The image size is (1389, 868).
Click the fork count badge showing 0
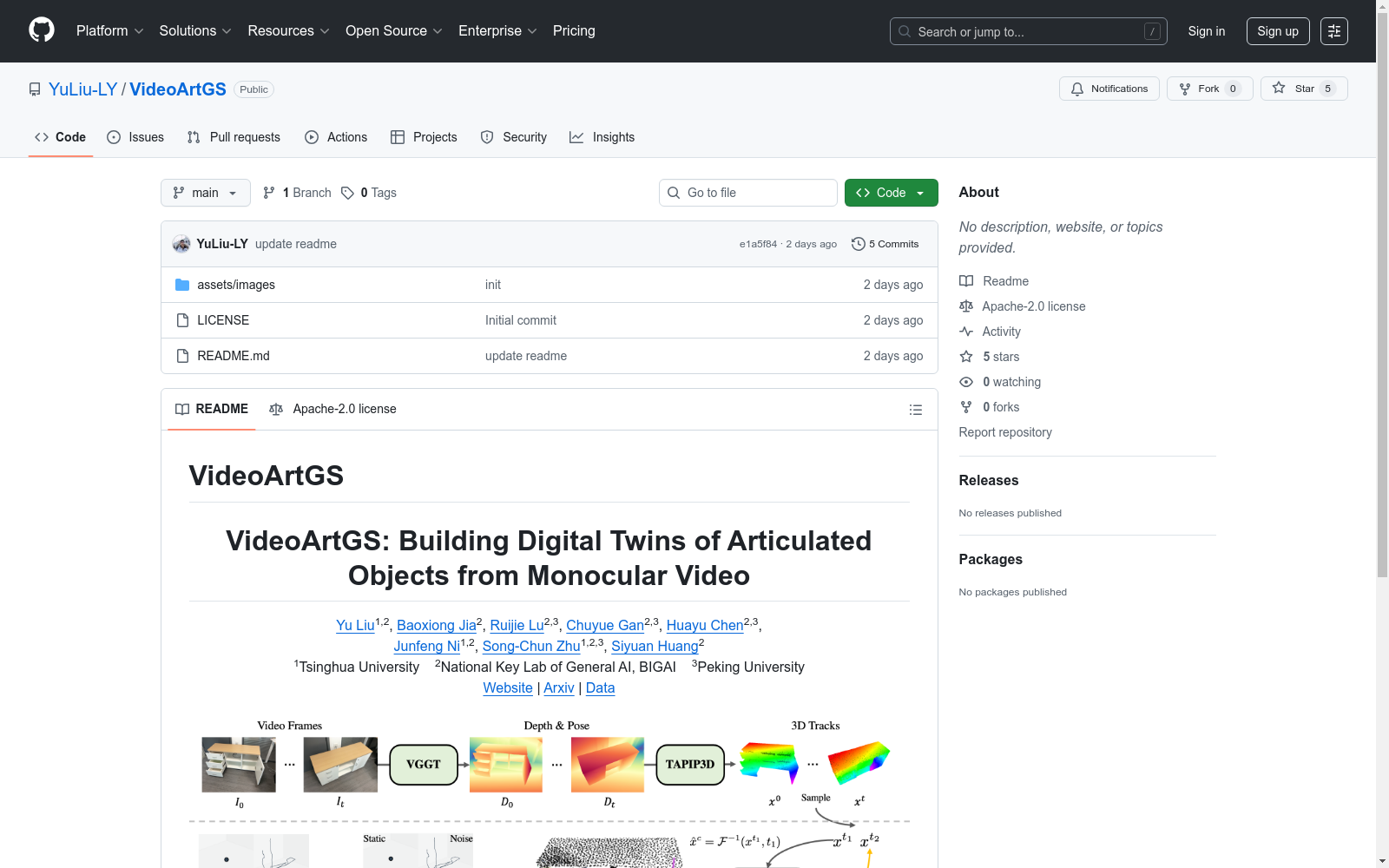click(x=1233, y=89)
